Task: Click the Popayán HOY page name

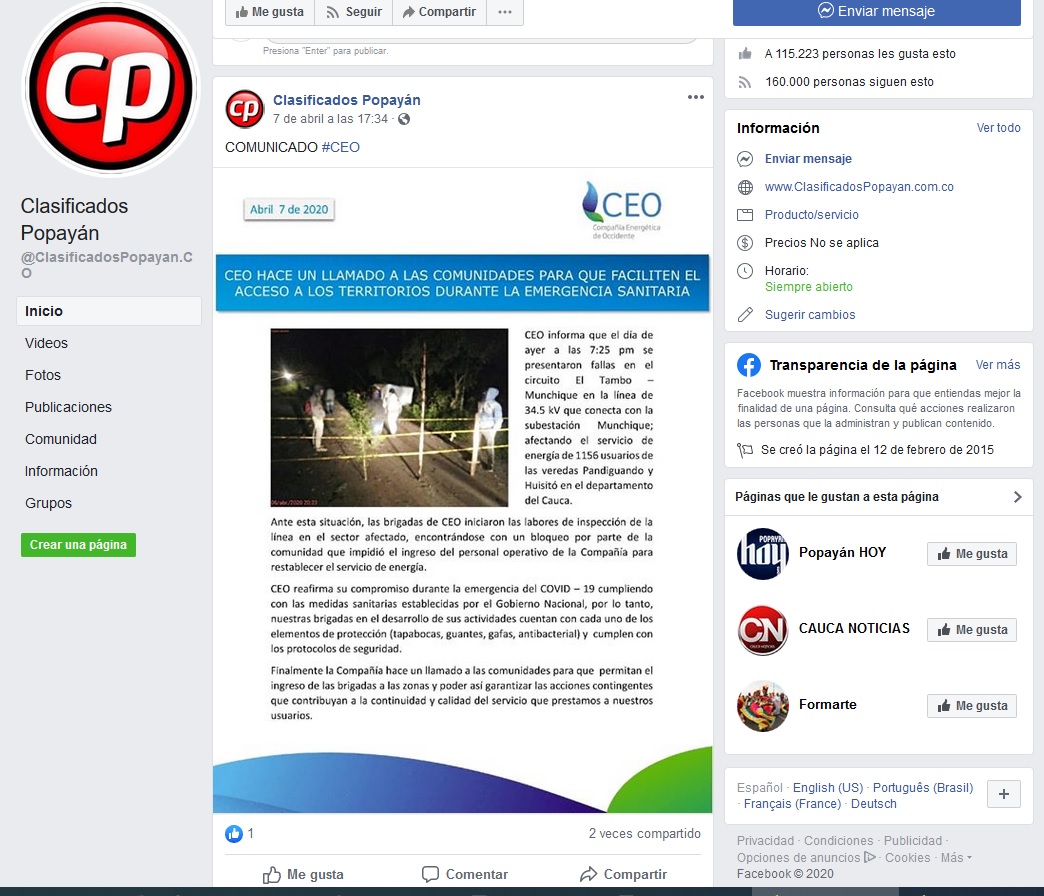Action: click(x=842, y=553)
